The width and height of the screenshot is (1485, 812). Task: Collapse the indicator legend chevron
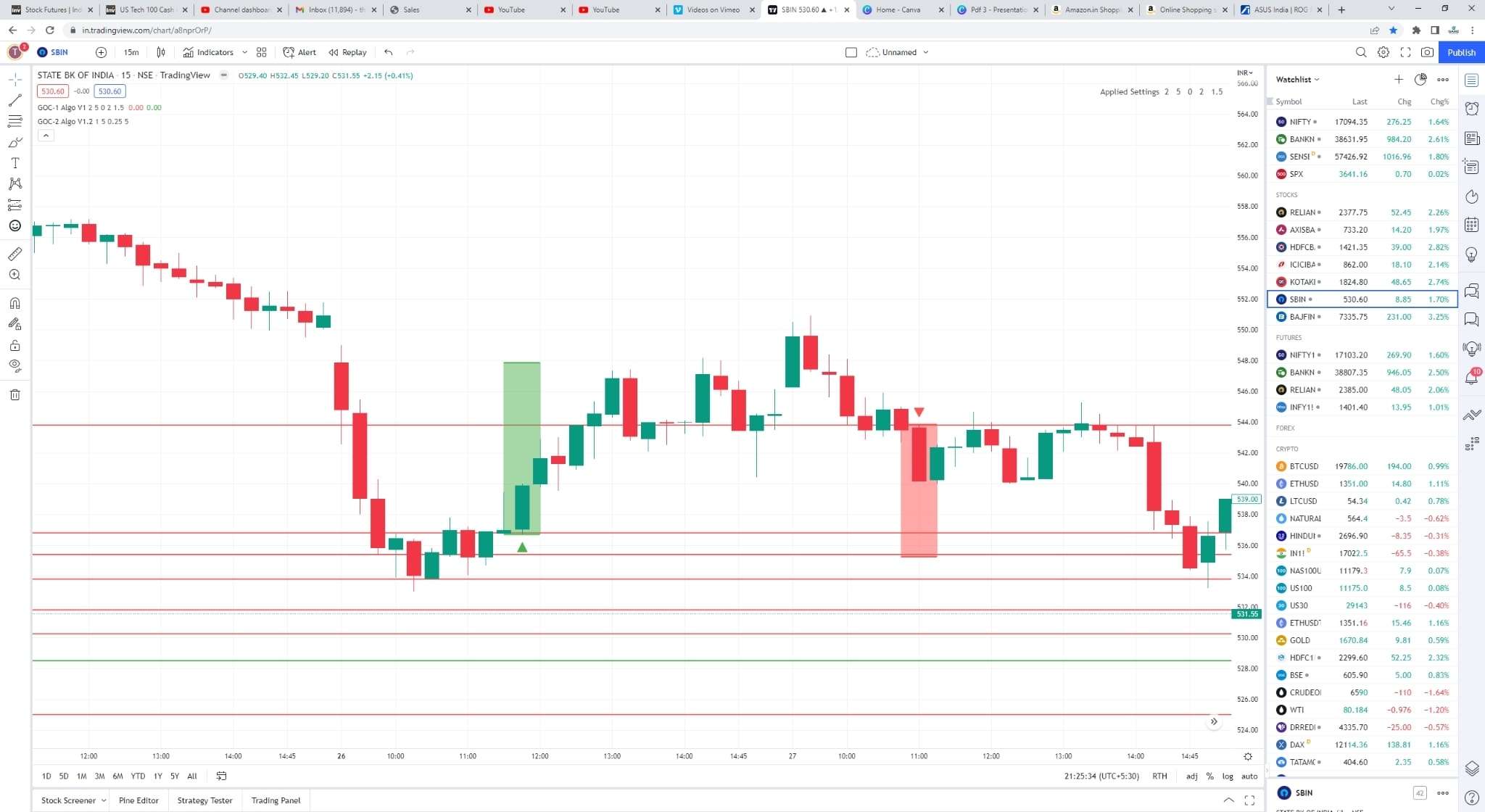(x=46, y=136)
